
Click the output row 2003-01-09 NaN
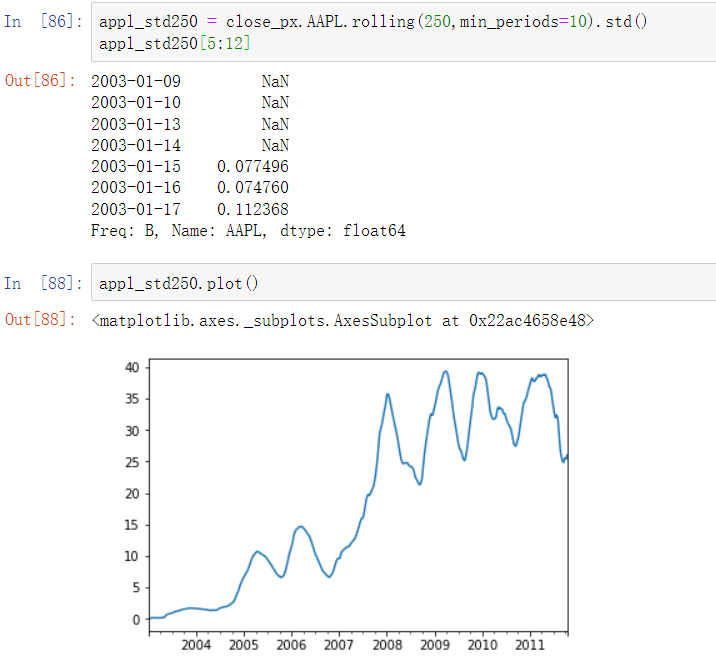tap(190, 81)
